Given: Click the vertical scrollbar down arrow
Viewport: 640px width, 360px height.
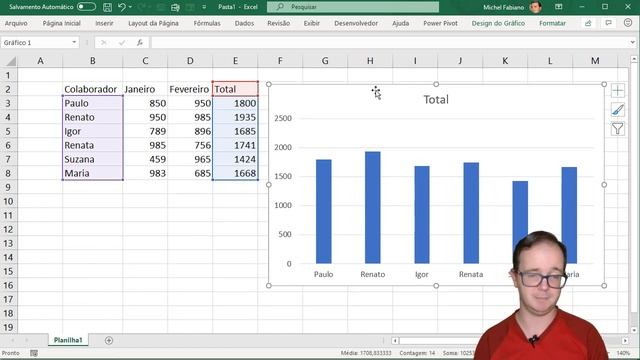Looking at the screenshot, I should tap(634, 330).
